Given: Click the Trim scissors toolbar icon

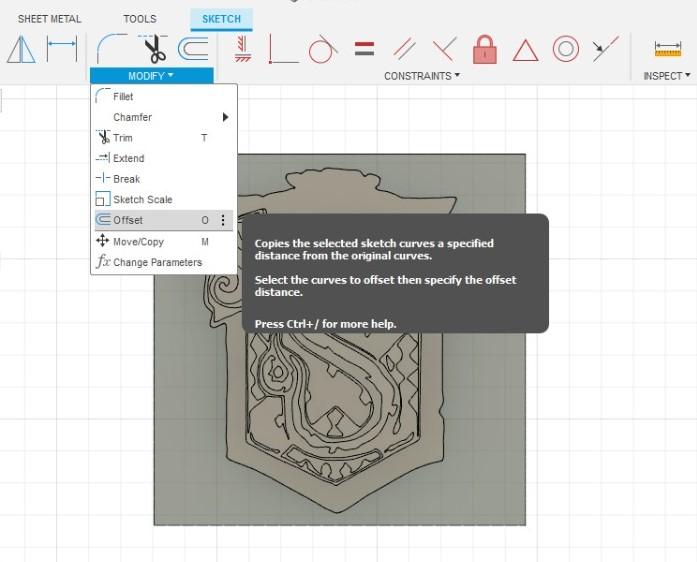Looking at the screenshot, I should (153, 49).
